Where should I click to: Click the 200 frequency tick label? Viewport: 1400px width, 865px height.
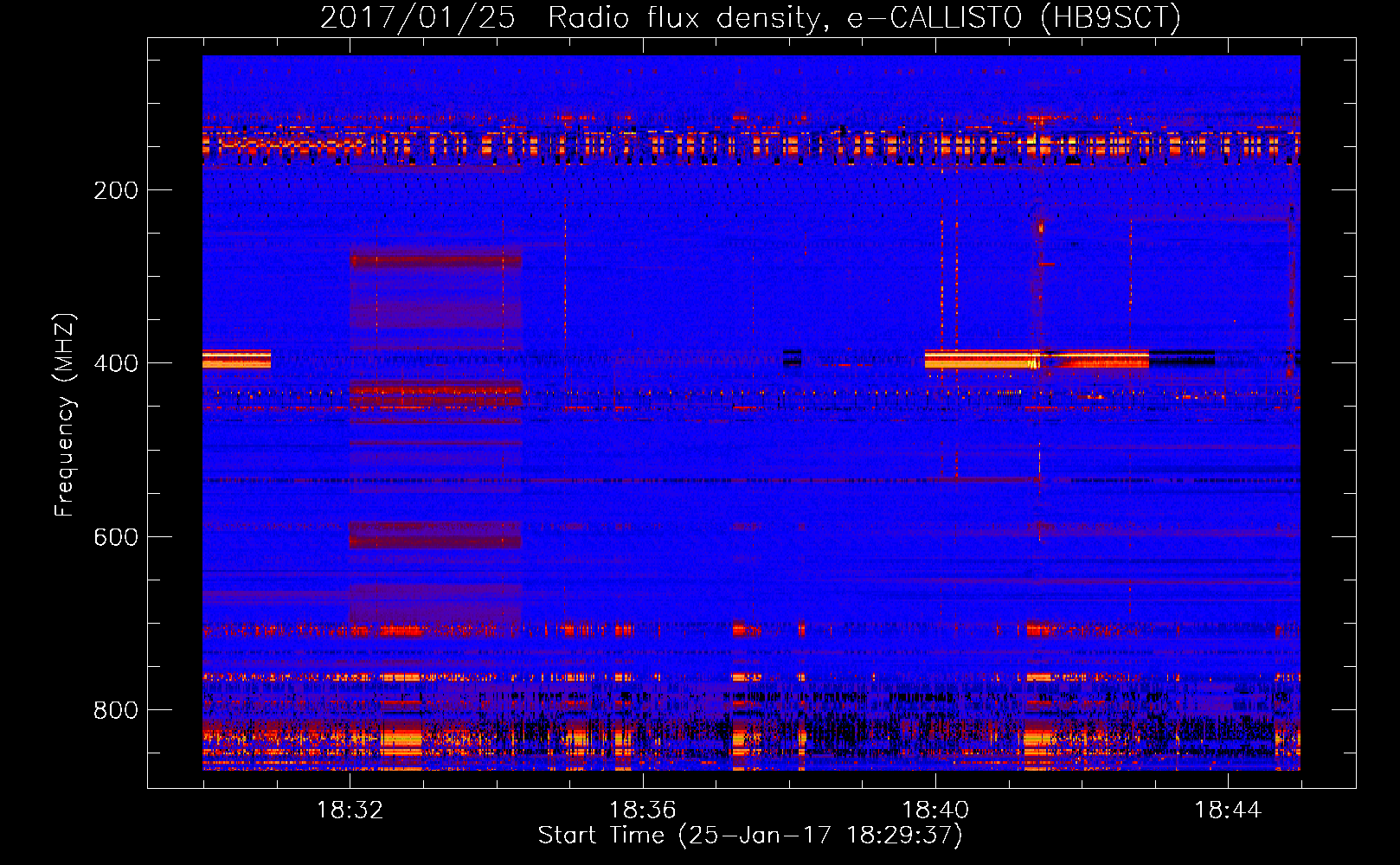point(116,190)
